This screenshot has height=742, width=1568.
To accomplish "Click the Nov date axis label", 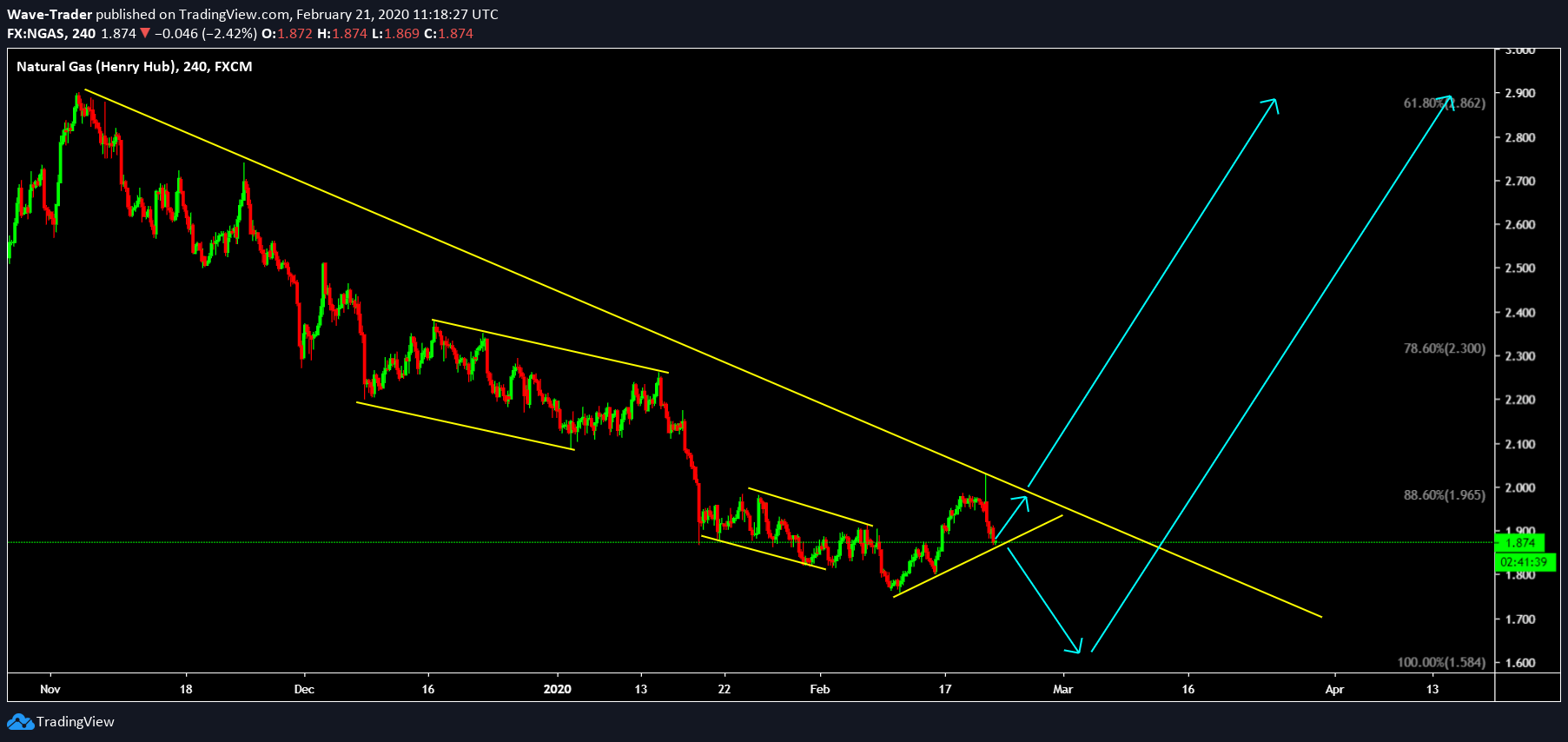I will click(50, 689).
